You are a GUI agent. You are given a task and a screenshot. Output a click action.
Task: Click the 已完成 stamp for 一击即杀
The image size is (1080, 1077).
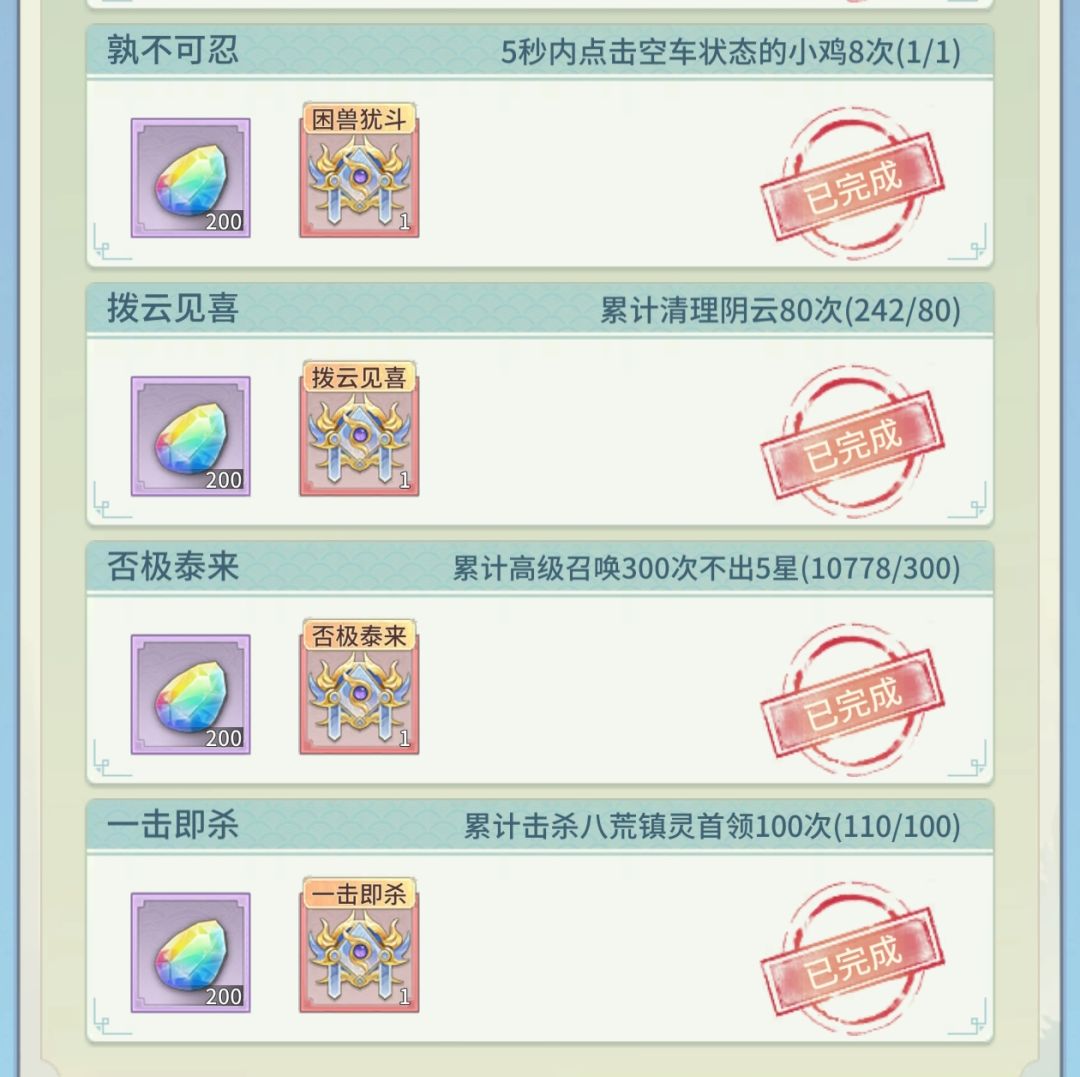(853, 959)
